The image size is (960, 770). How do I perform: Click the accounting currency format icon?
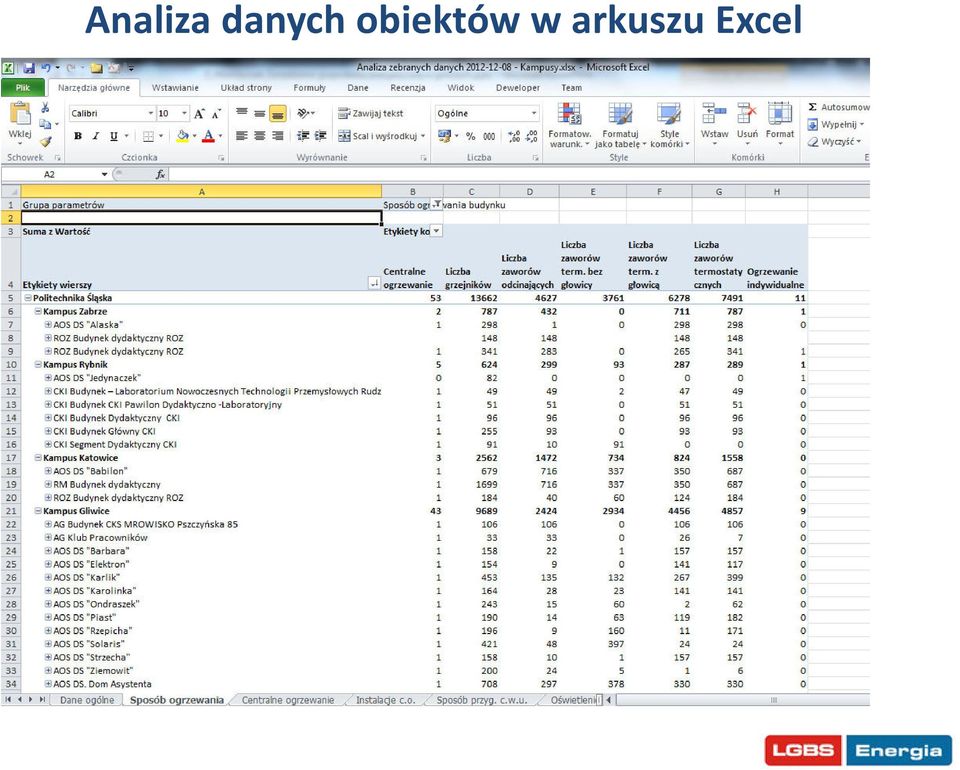click(444, 136)
